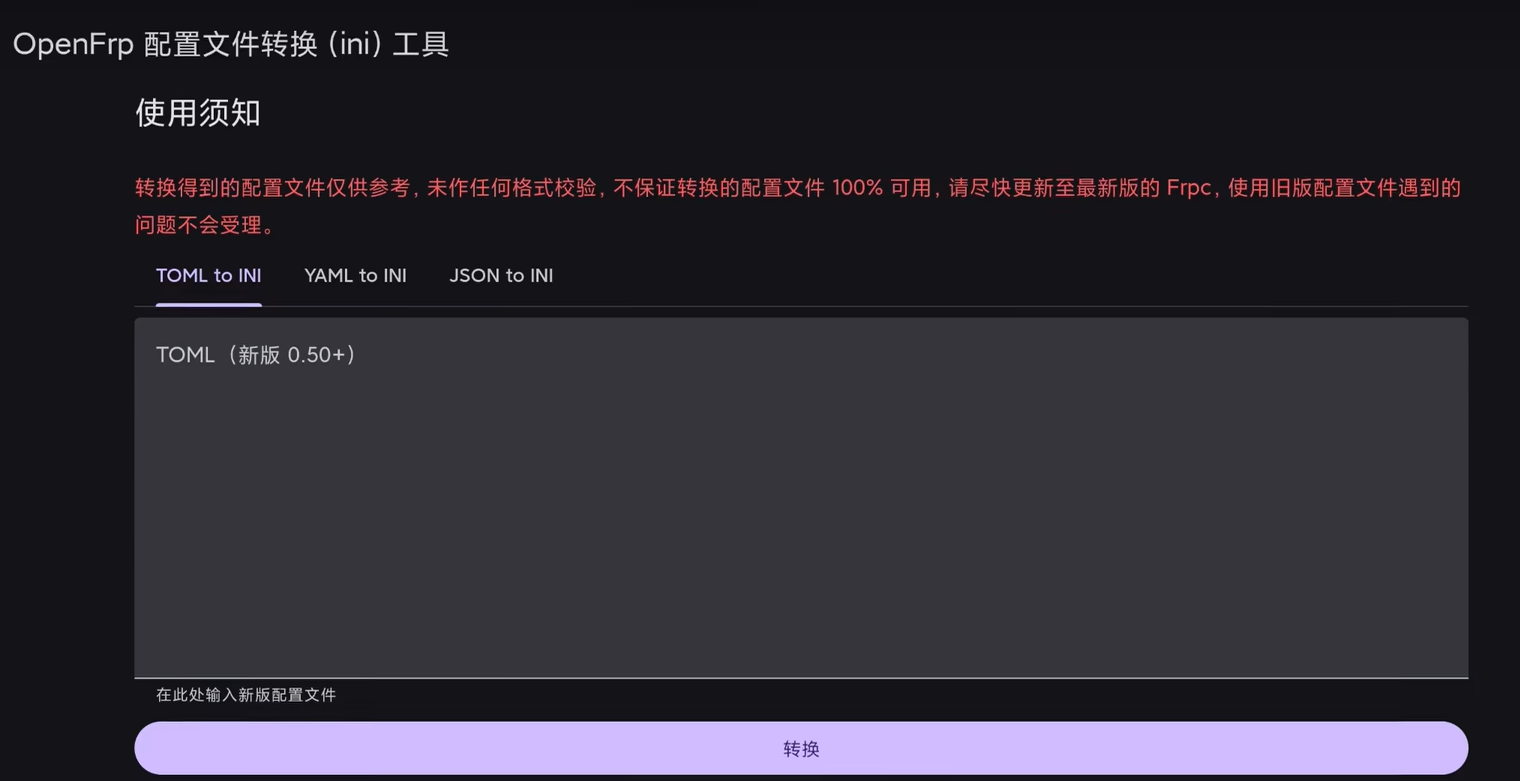Click the bottom border line of text area

(x=801, y=678)
